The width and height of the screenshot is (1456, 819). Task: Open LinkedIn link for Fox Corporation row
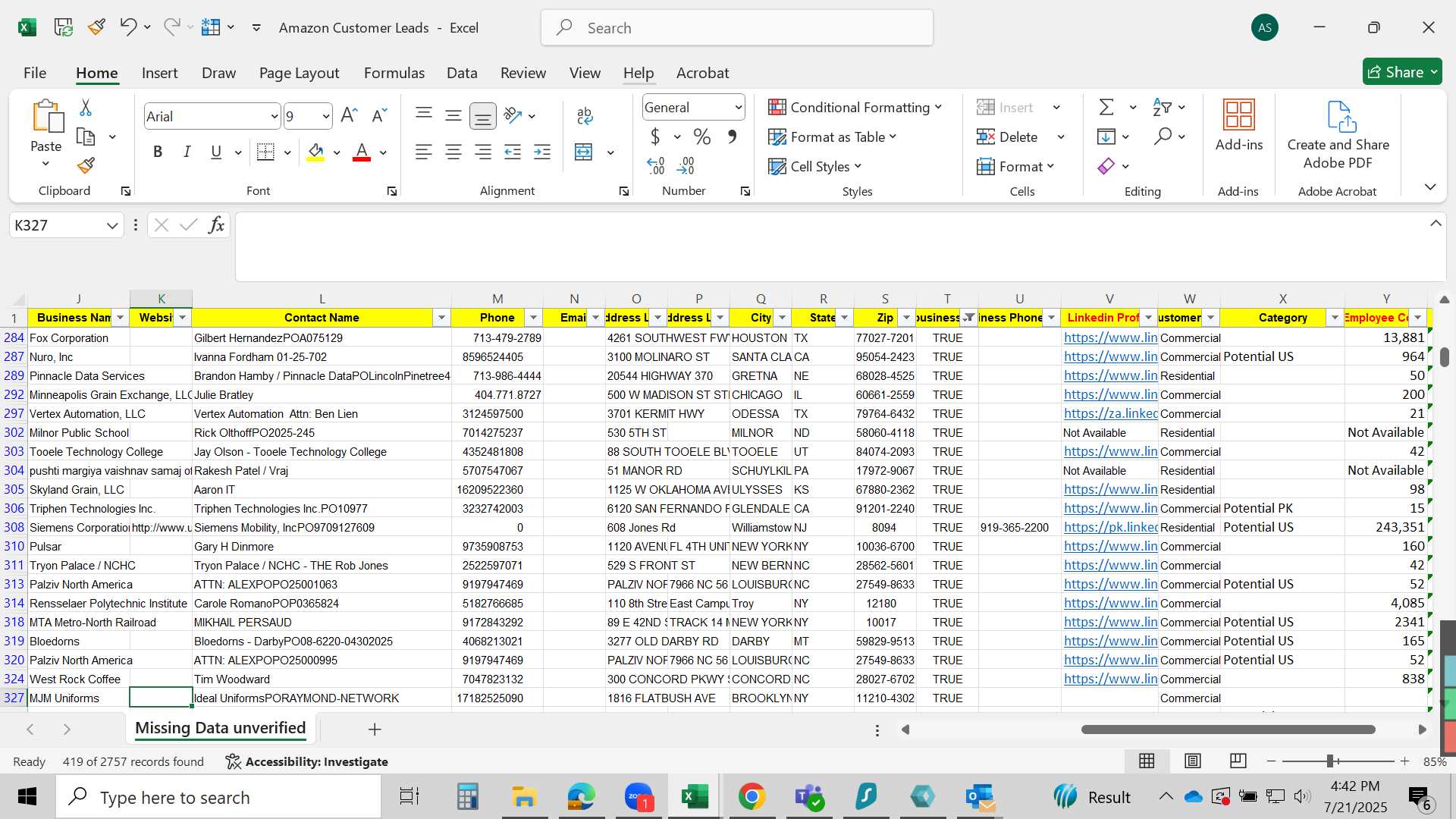(1110, 337)
